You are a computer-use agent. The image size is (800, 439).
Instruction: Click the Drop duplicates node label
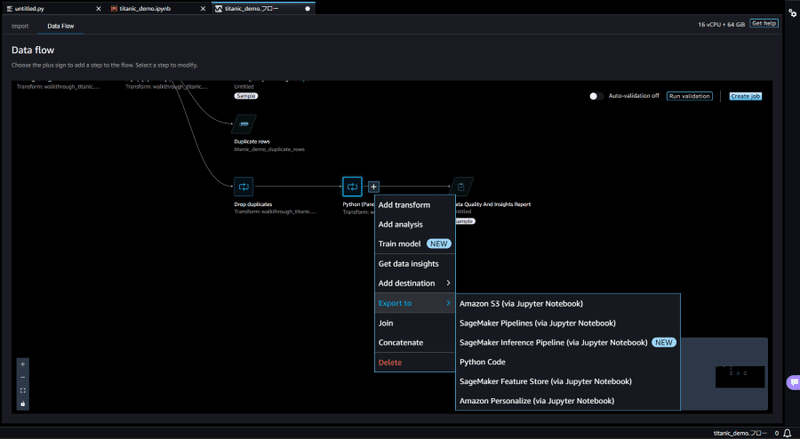coord(253,204)
